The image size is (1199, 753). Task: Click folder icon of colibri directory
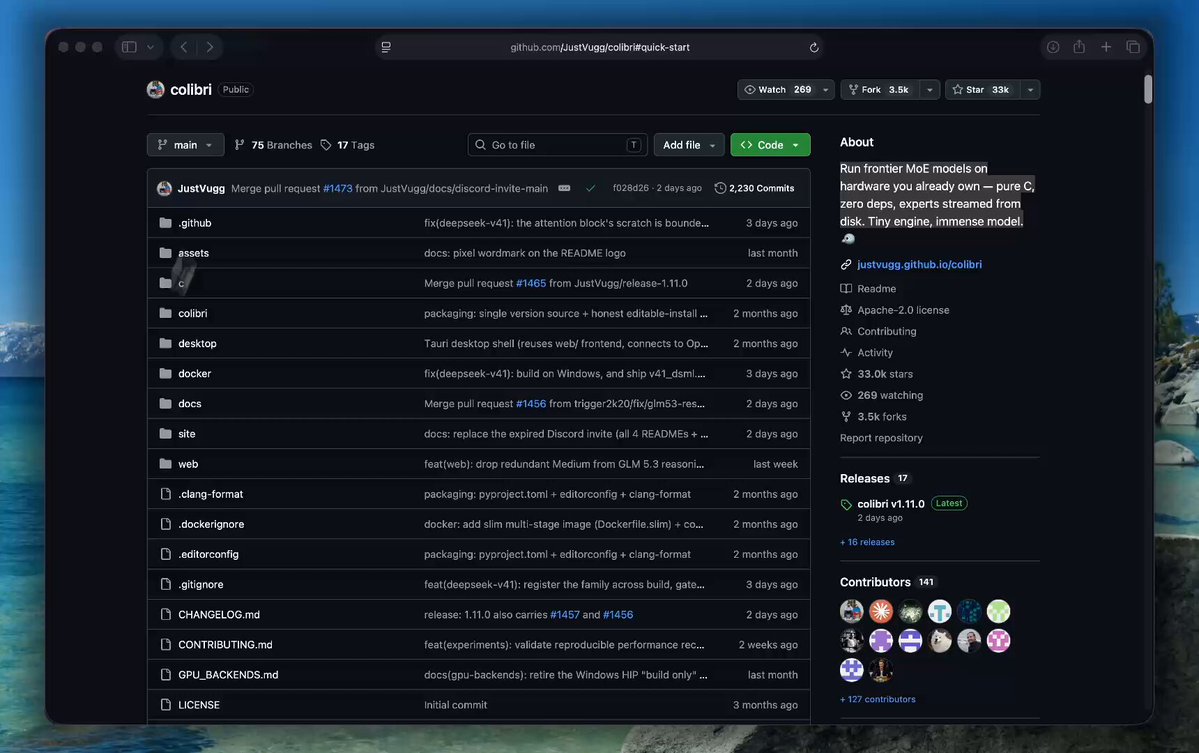(165, 313)
